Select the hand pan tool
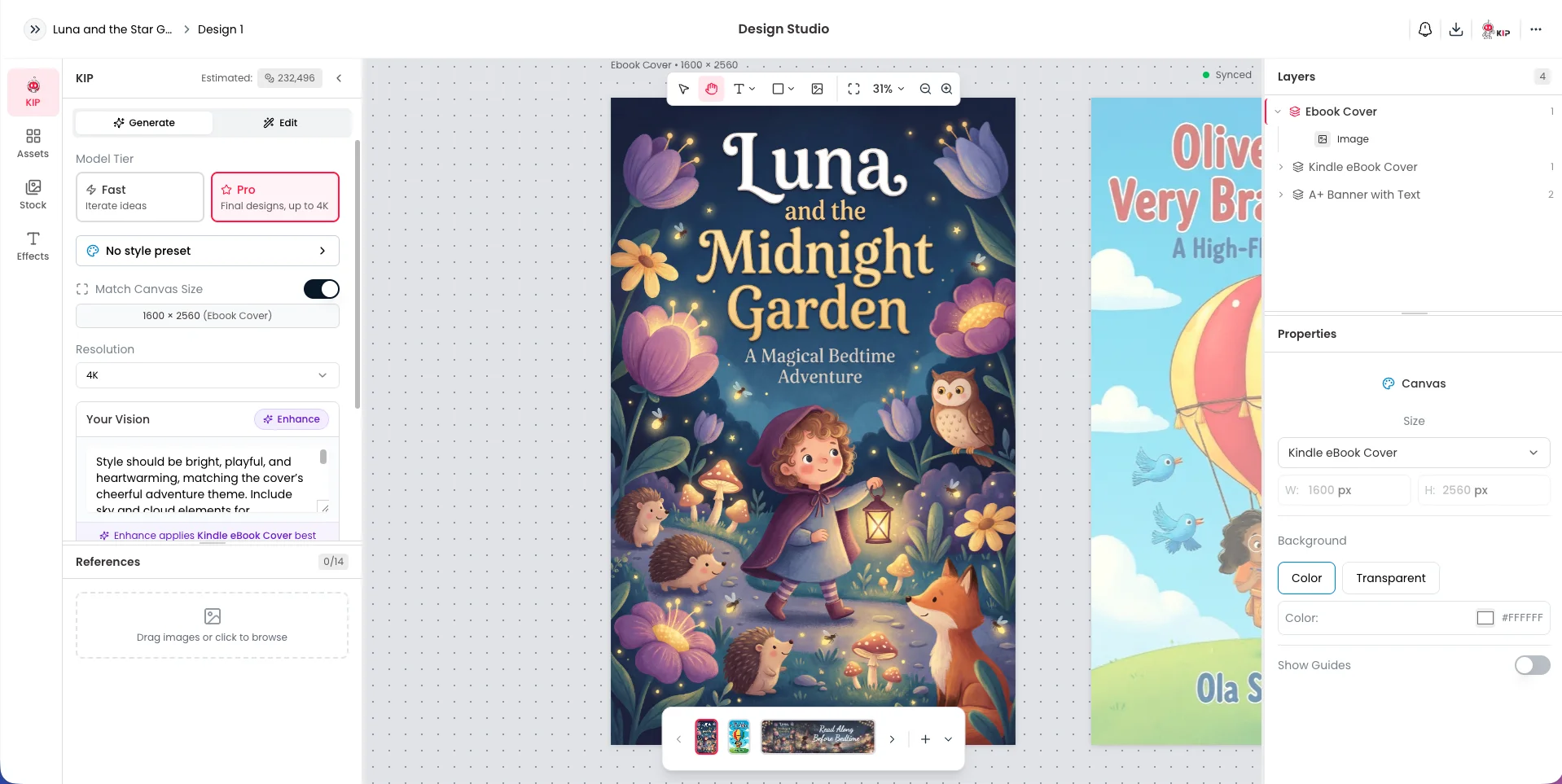Viewport: 1562px width, 784px height. tap(712, 89)
